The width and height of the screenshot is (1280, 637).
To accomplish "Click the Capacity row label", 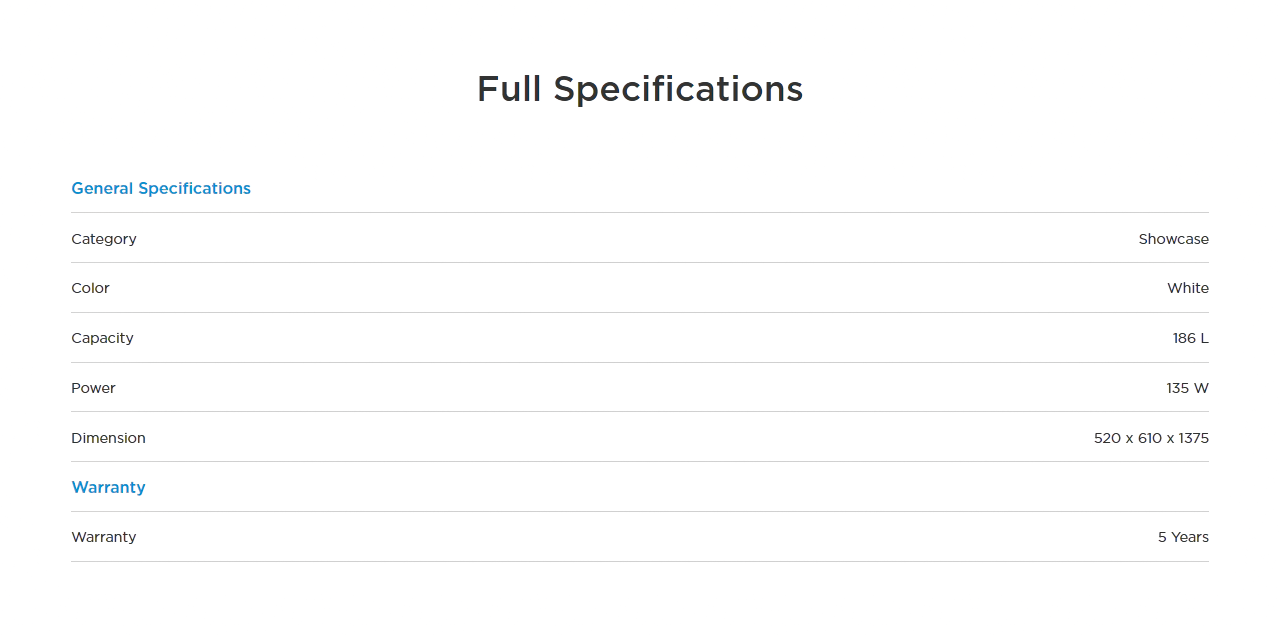I will pyautogui.click(x=102, y=338).
